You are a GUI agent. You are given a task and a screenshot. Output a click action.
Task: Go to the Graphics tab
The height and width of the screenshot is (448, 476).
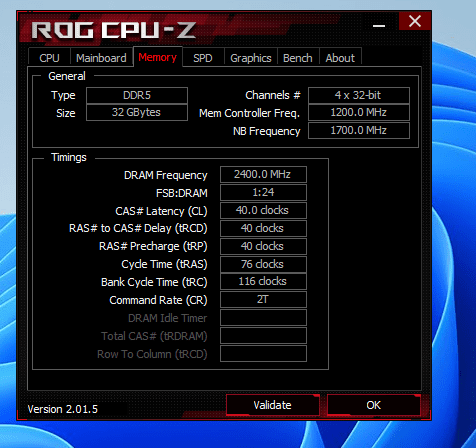coord(251,58)
